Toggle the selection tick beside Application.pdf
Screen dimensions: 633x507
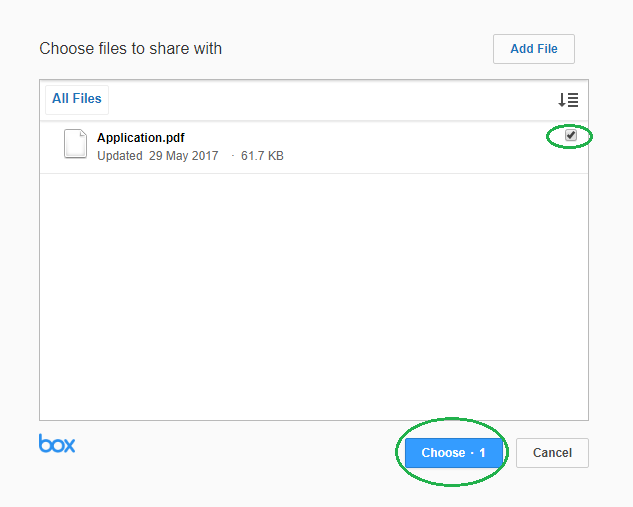570,135
